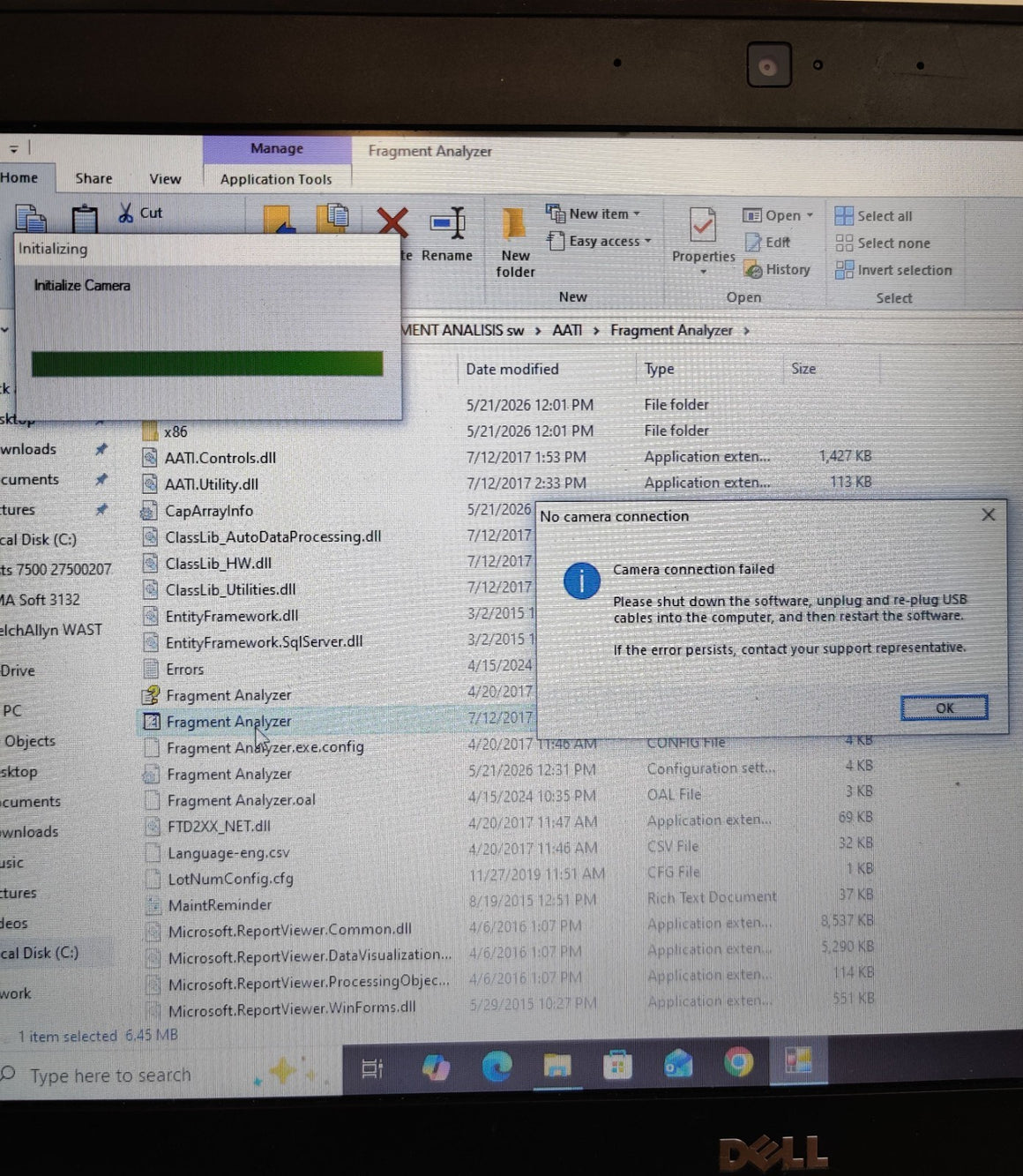Sort by Date modified column

512,369
